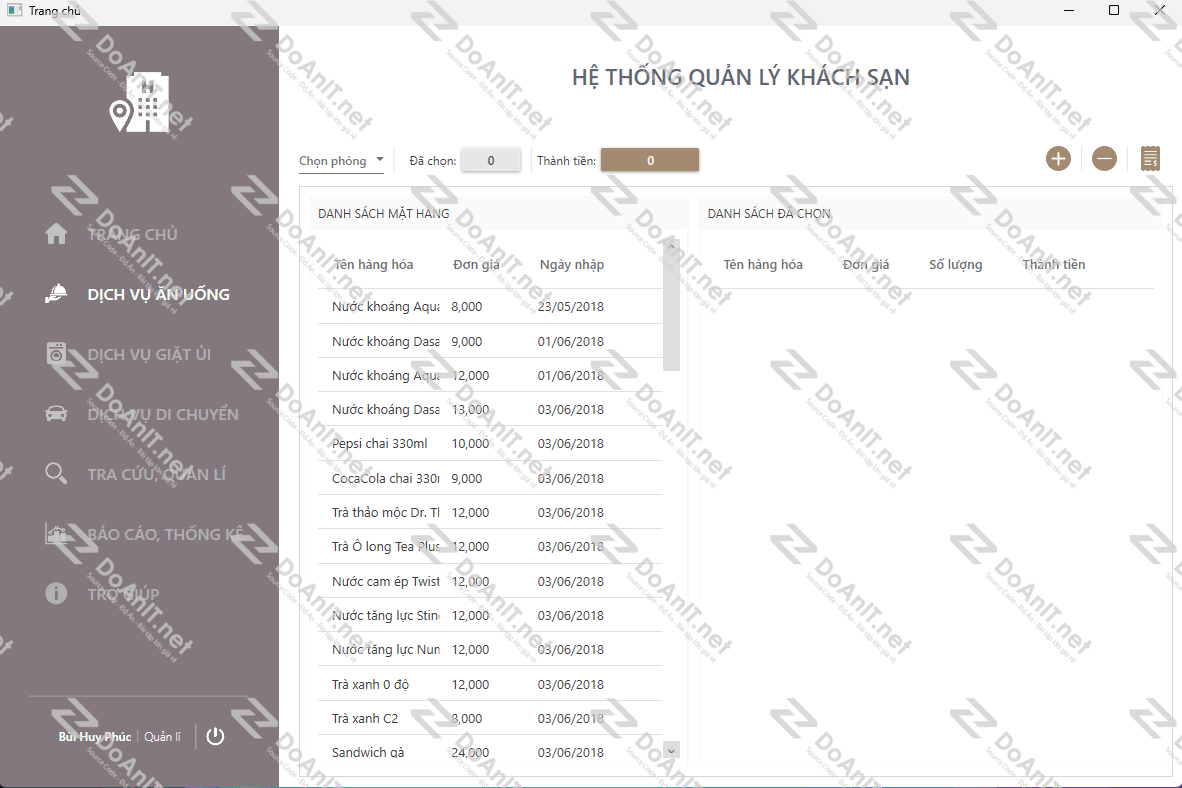Image resolution: width=1182 pixels, height=788 pixels.
Task: Open DỊCH VỤ DI CHUYỂN section
Action: (163, 414)
